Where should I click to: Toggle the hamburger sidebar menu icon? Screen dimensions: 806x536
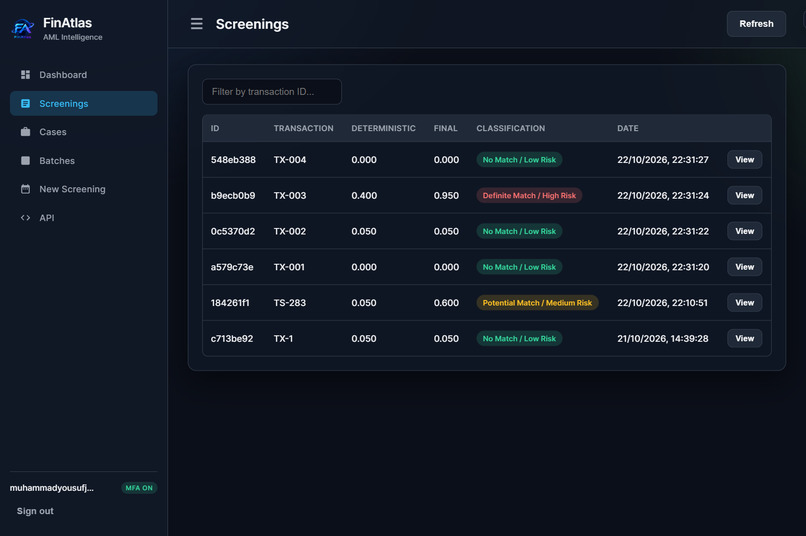pos(196,24)
